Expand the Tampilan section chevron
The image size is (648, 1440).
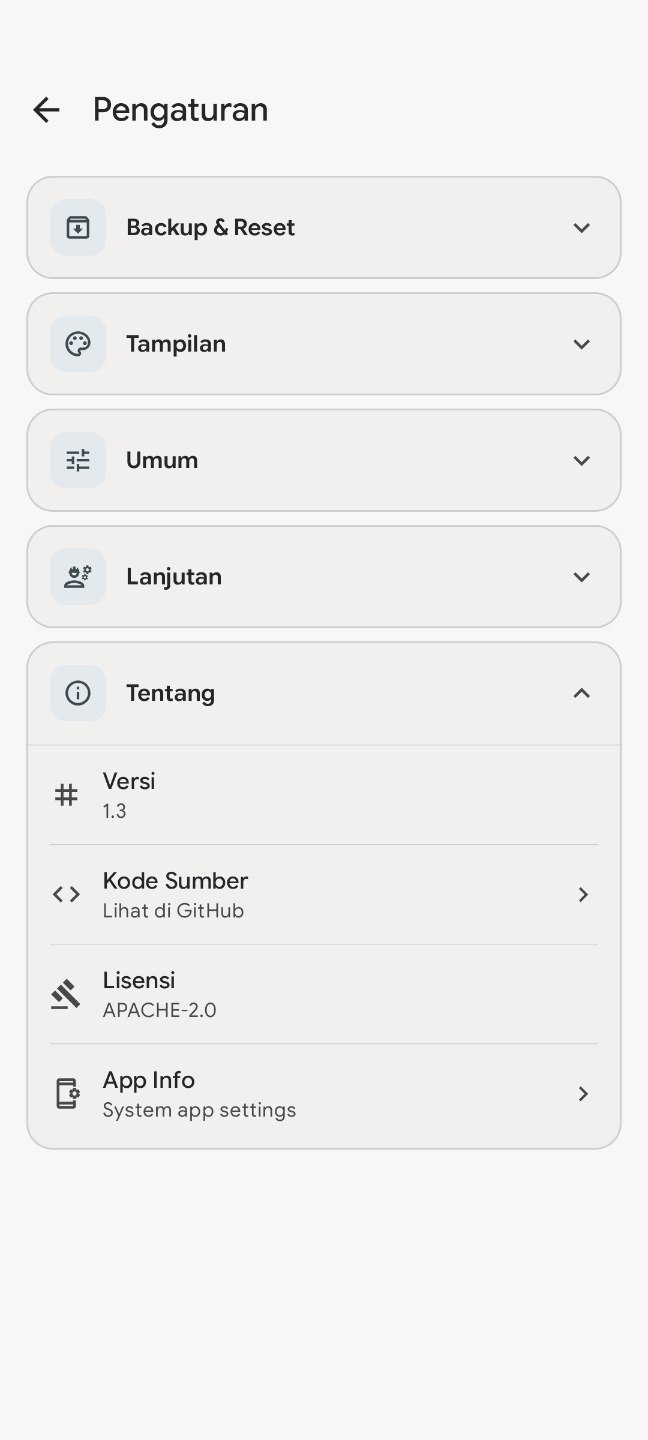tap(582, 344)
